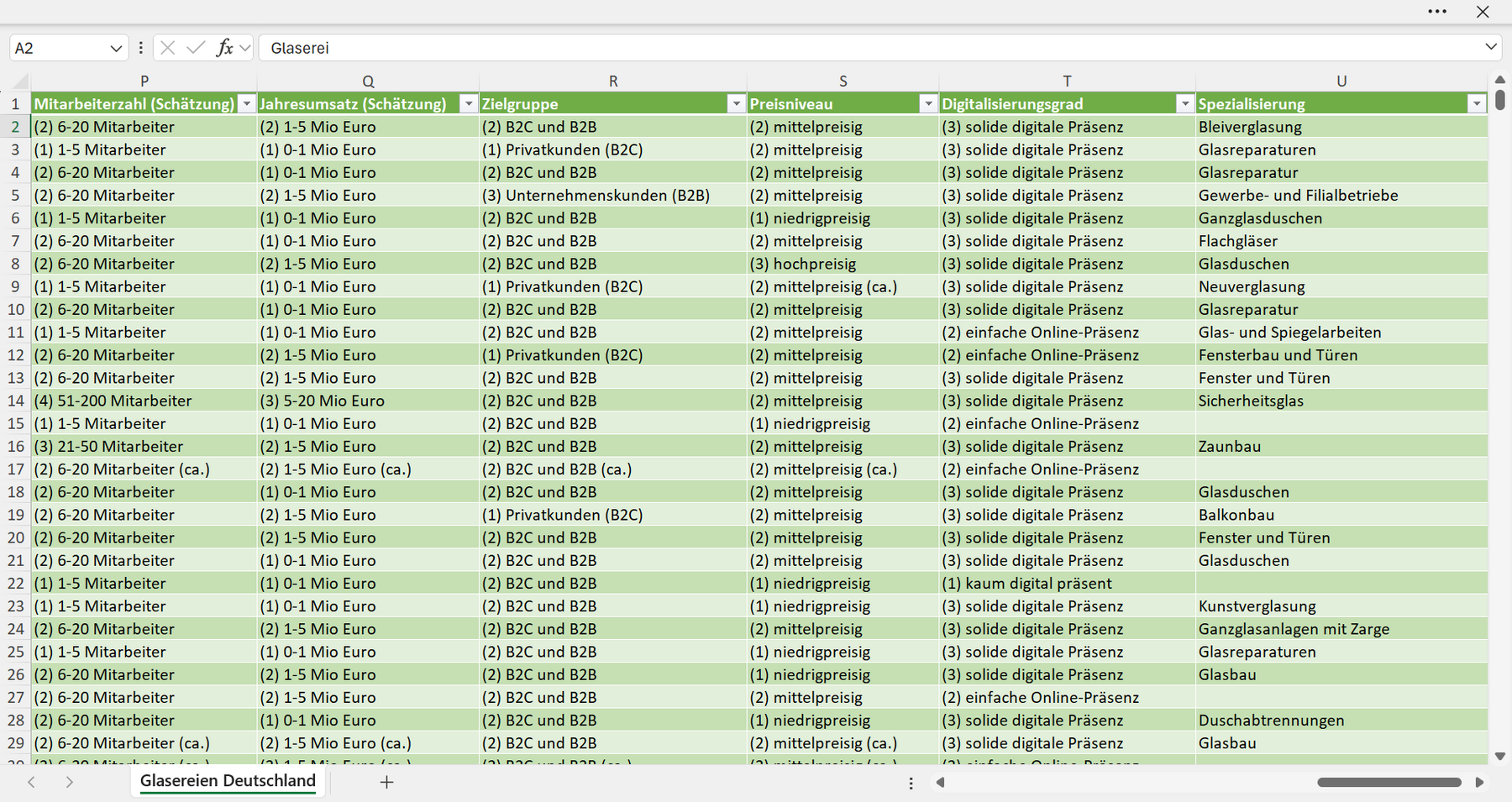Open the three-dots more options menu

[x=1437, y=12]
